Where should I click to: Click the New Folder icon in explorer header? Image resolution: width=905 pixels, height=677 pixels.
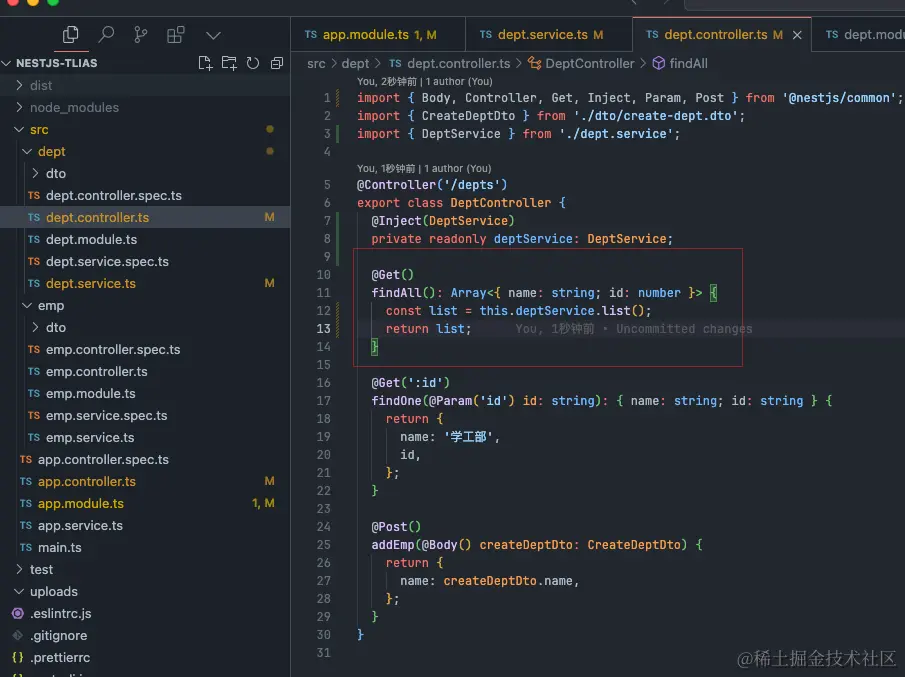(229, 63)
